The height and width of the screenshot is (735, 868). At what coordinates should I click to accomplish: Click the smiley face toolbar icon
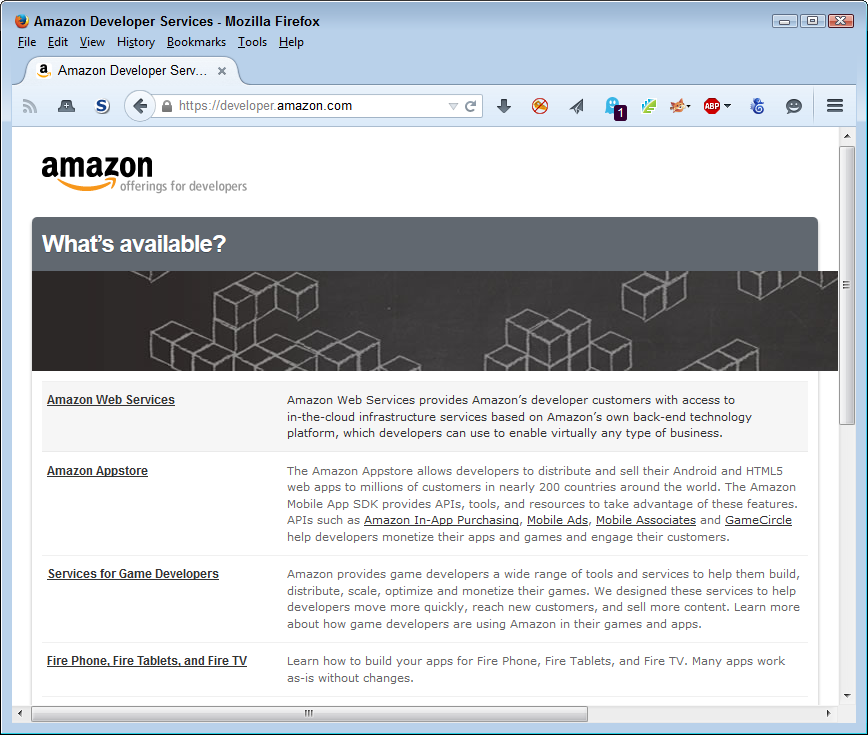pos(793,105)
